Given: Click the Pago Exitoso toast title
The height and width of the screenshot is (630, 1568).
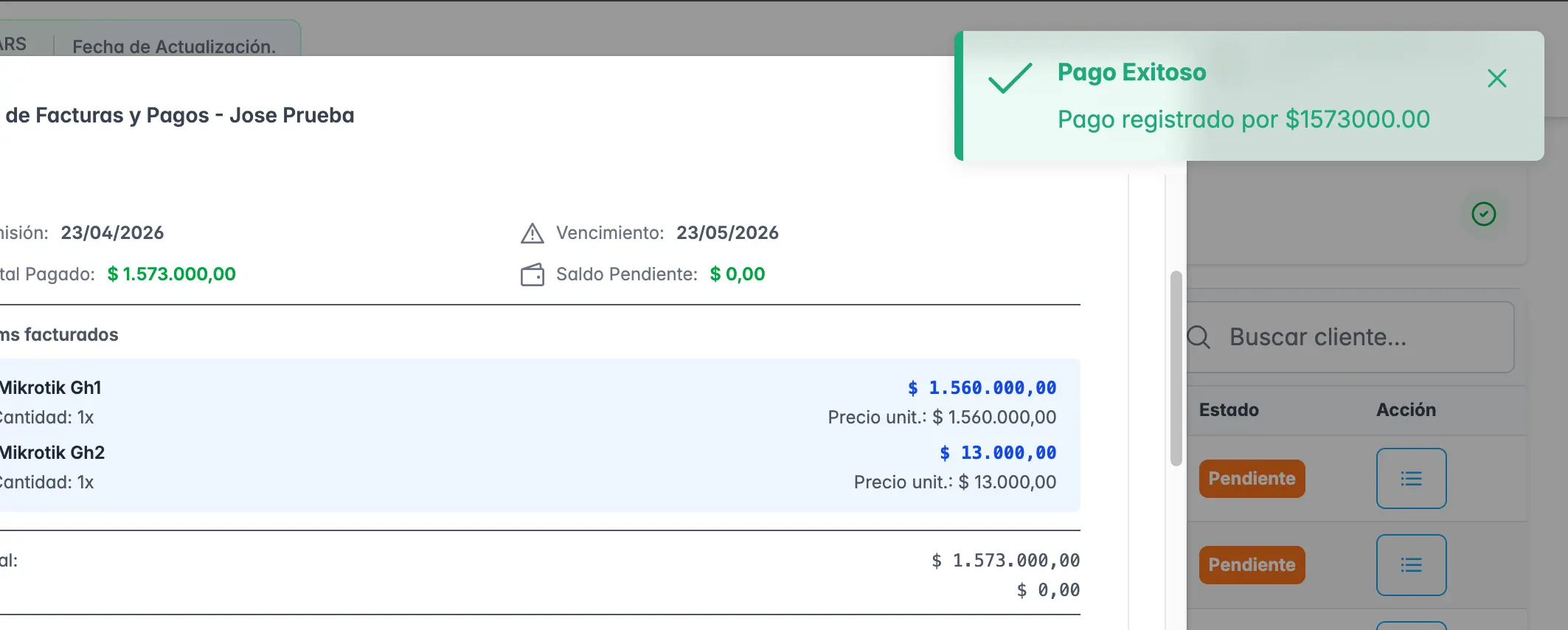Looking at the screenshot, I should pyautogui.click(x=1131, y=72).
